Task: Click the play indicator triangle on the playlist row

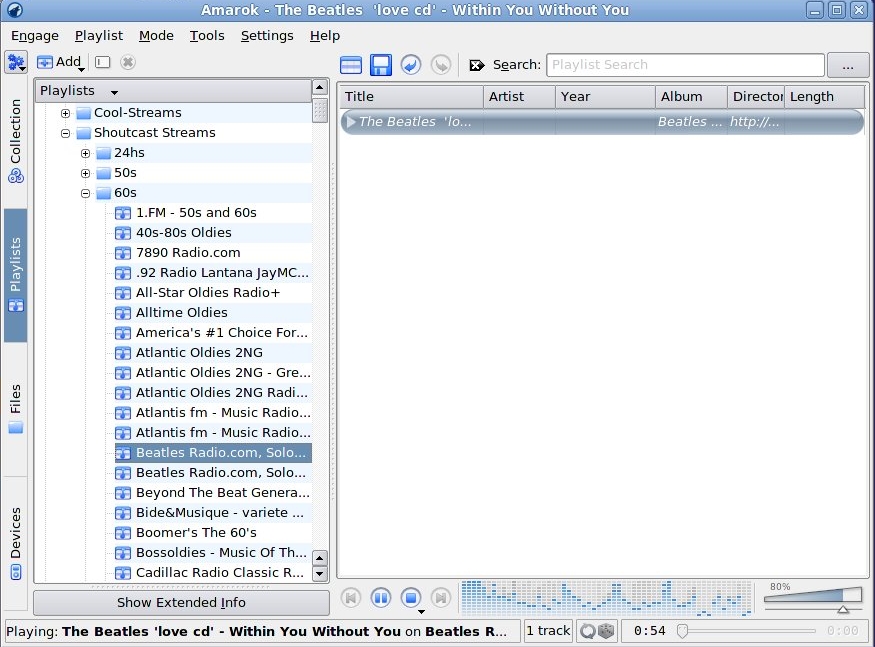Action: (350, 121)
